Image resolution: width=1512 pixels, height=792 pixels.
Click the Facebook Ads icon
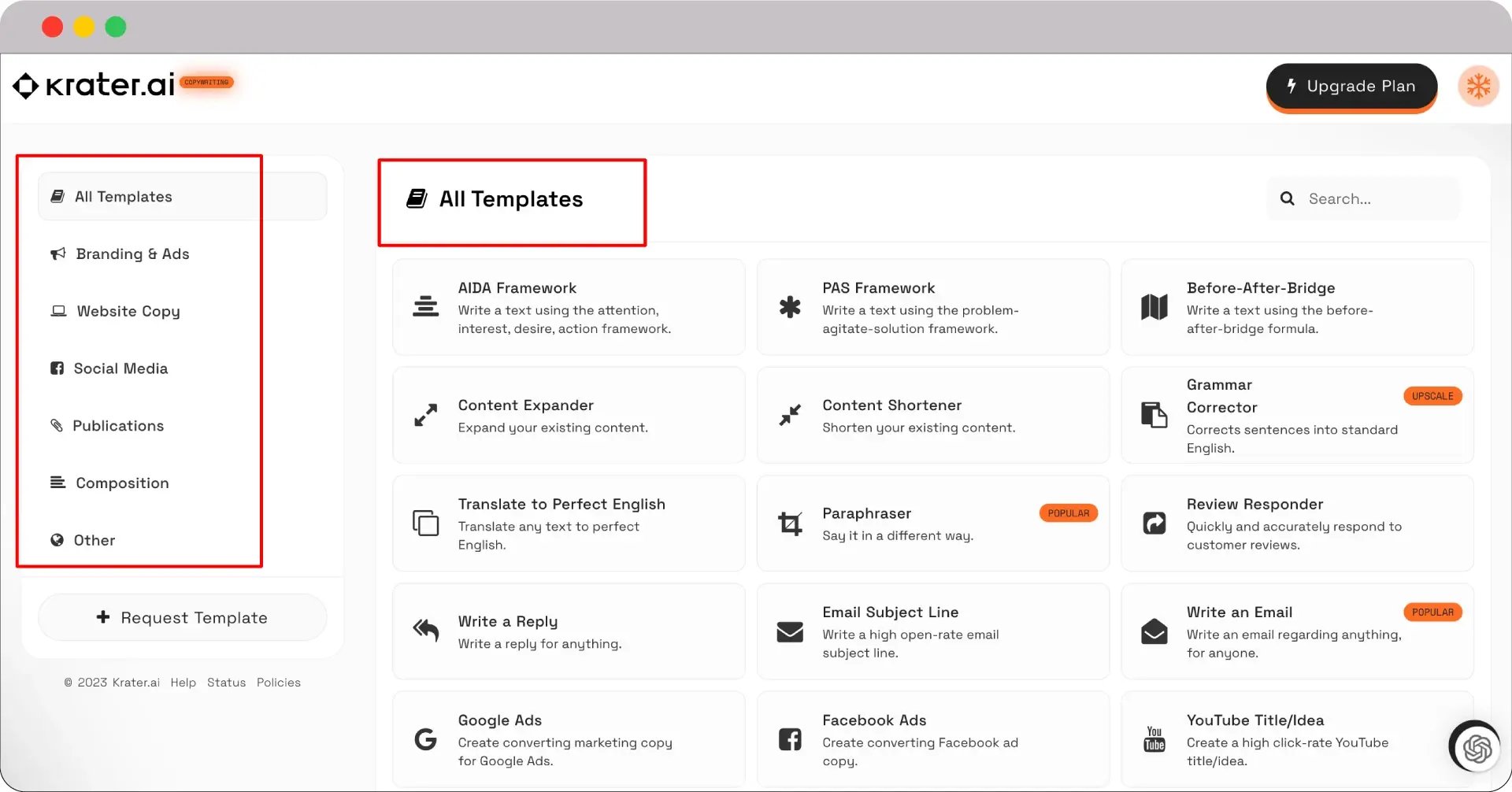790,739
